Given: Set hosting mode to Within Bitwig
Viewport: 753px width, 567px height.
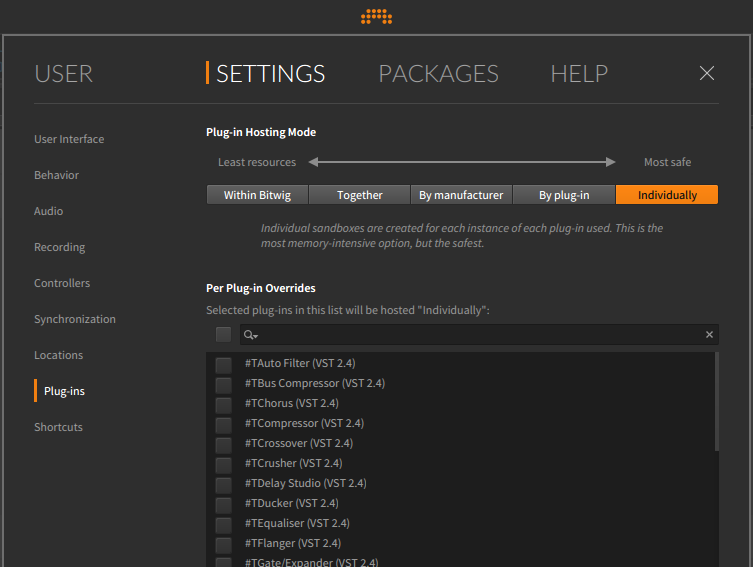Looking at the screenshot, I should pyautogui.click(x=257, y=195).
